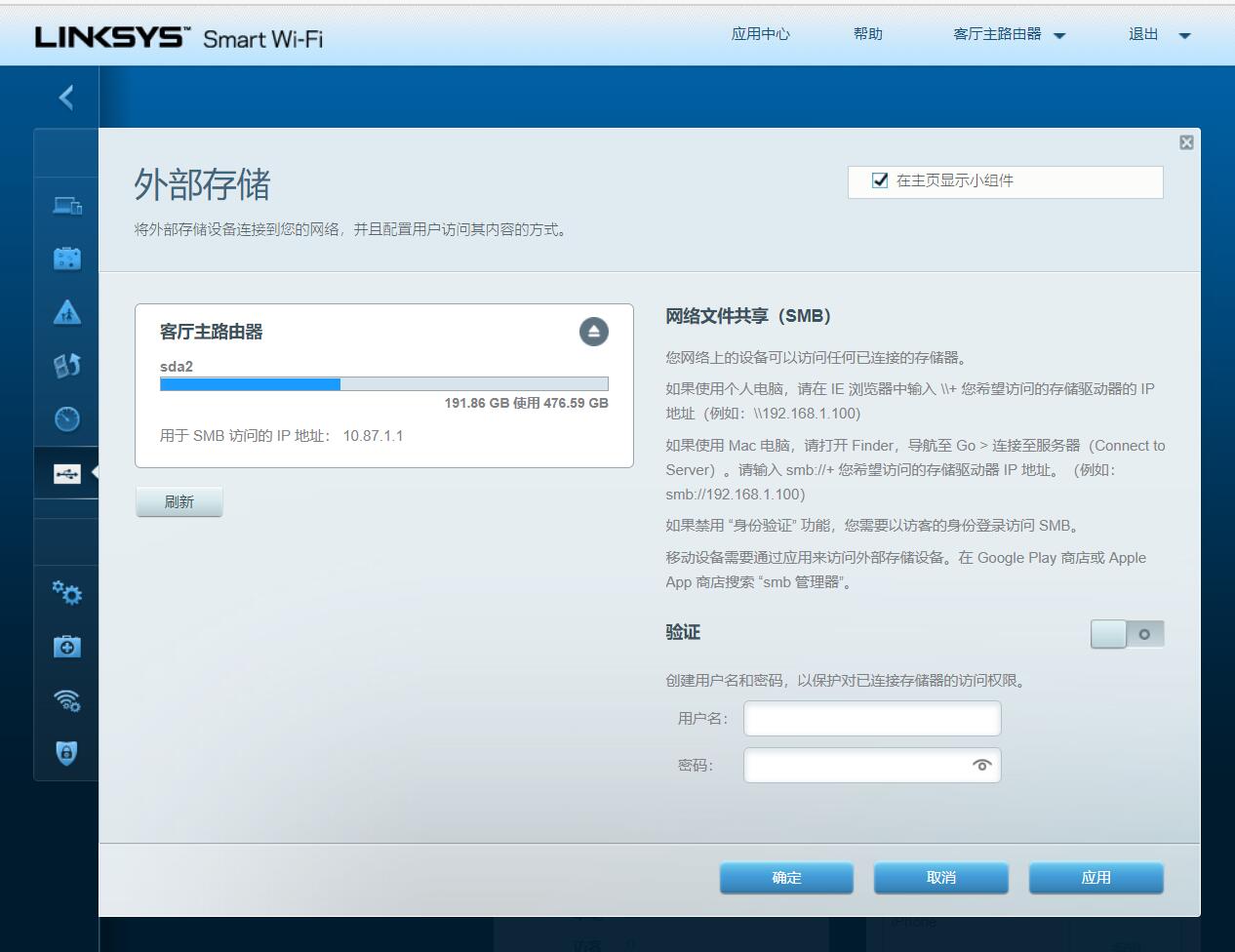Click the 刷新 refresh button

tap(179, 500)
